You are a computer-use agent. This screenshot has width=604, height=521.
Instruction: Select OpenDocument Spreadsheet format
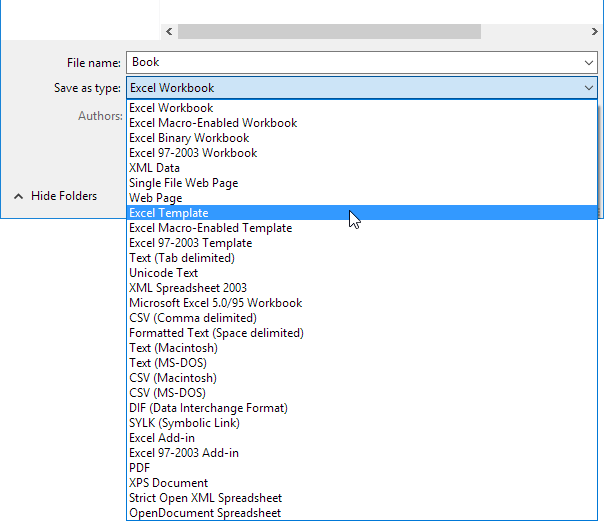click(205, 513)
